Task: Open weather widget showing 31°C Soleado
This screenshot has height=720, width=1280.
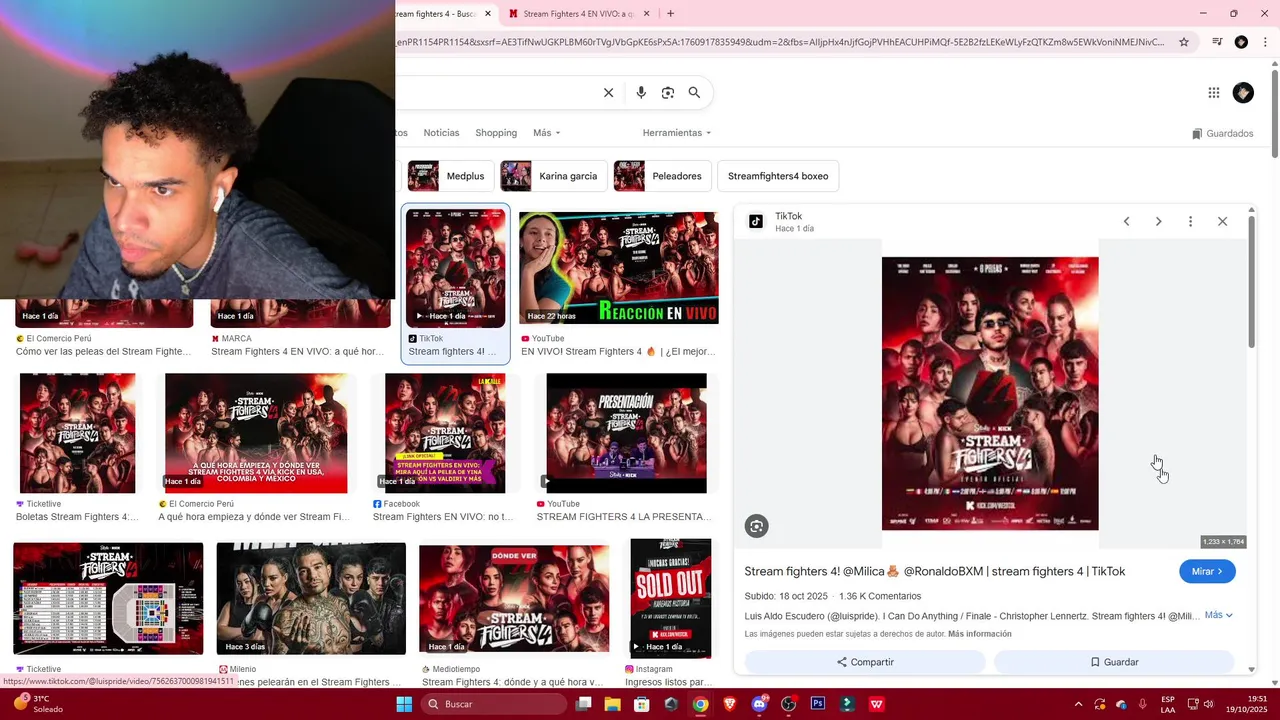Action: pos(38,704)
